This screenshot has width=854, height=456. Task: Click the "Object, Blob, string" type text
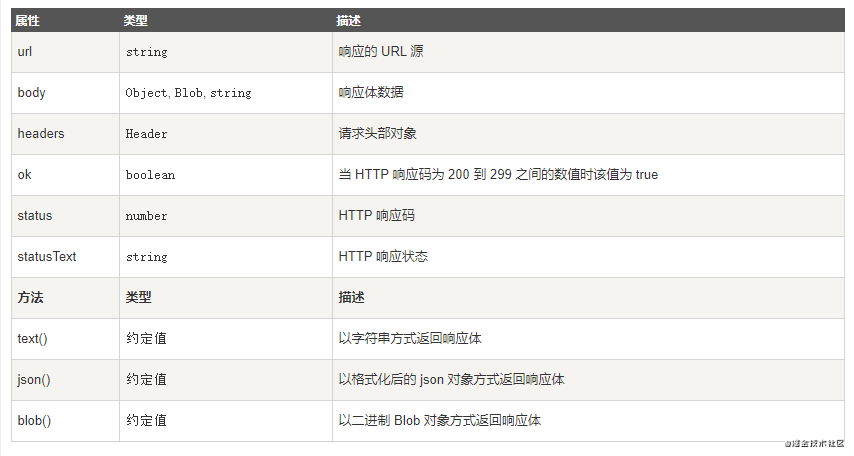(188, 93)
